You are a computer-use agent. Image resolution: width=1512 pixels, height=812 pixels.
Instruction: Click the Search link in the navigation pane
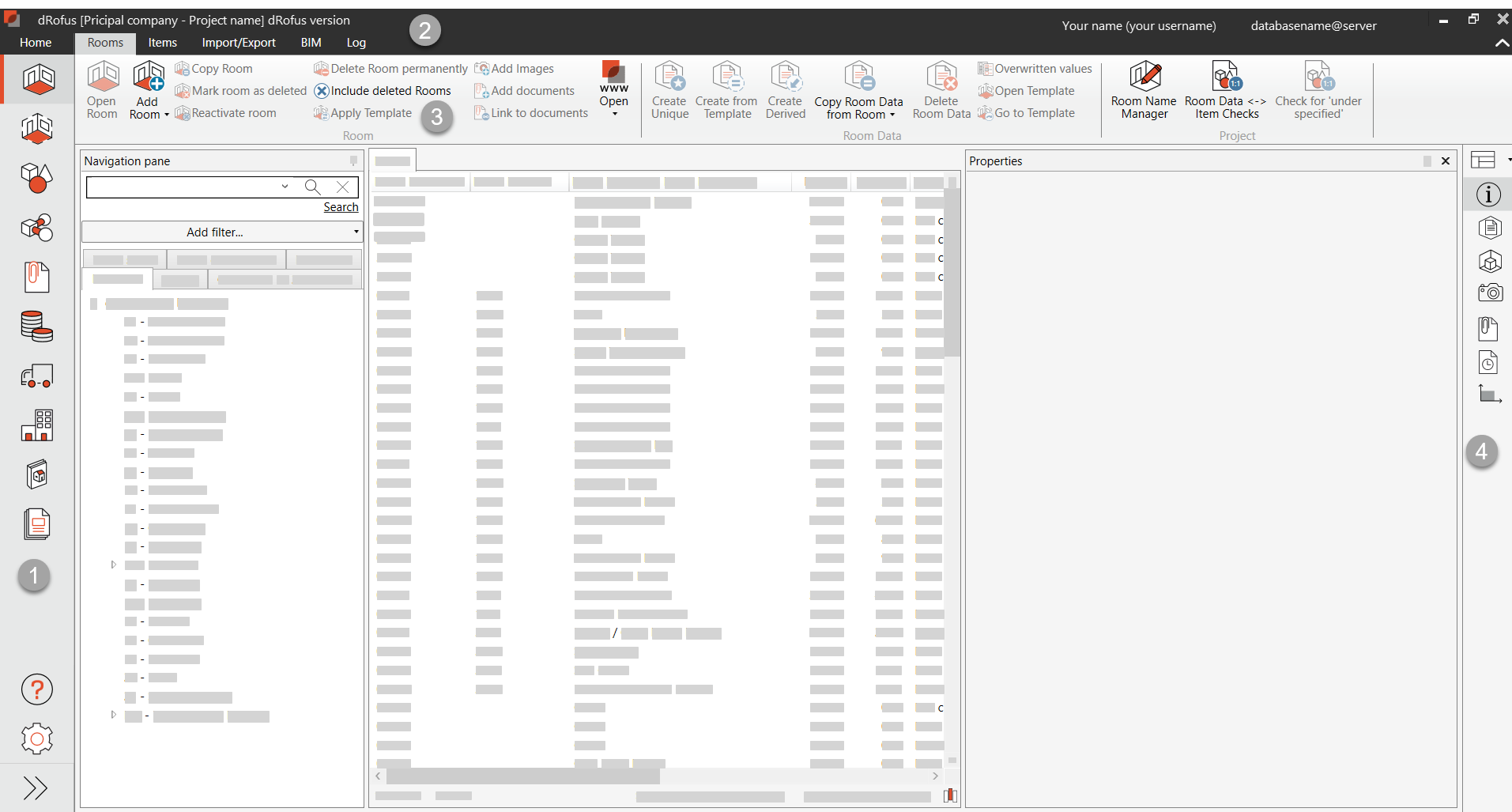coord(341,206)
